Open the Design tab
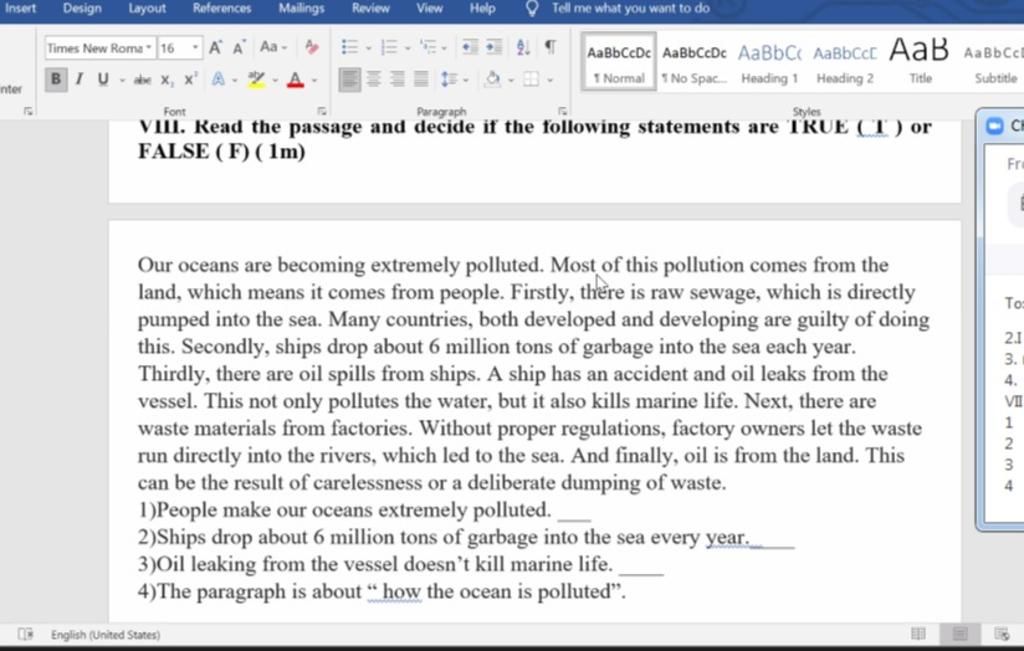Viewport: 1024px width, 651px height. 82,8
